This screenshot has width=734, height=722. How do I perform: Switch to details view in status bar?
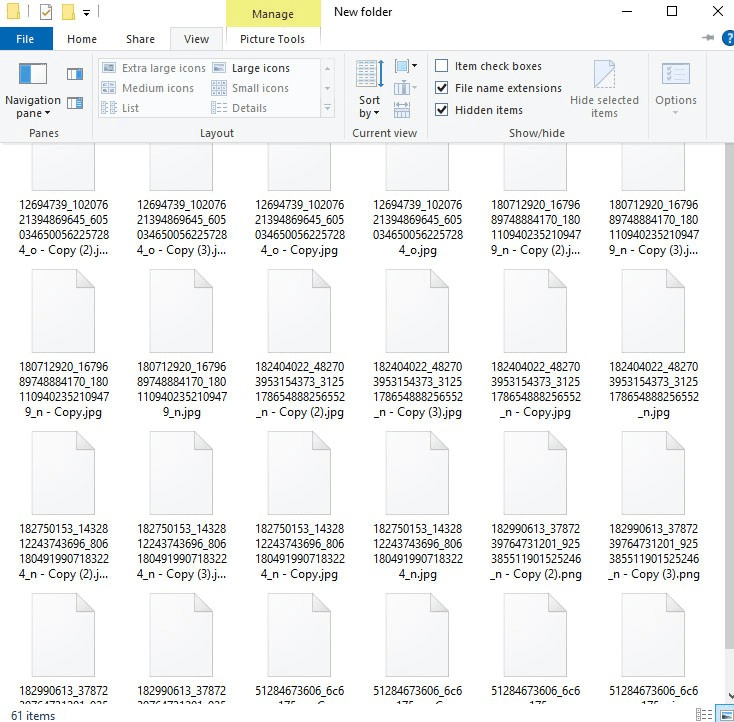pos(704,715)
